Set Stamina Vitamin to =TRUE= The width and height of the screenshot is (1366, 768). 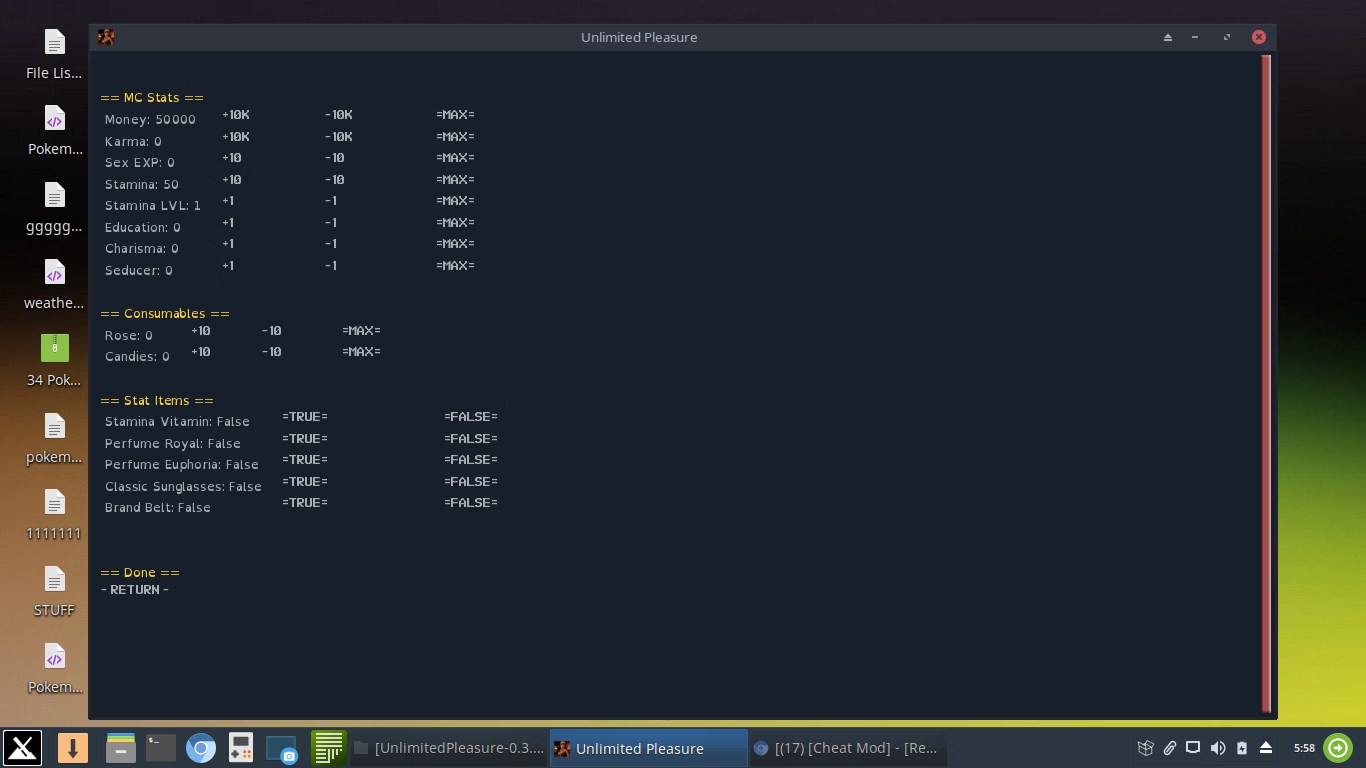(305, 417)
